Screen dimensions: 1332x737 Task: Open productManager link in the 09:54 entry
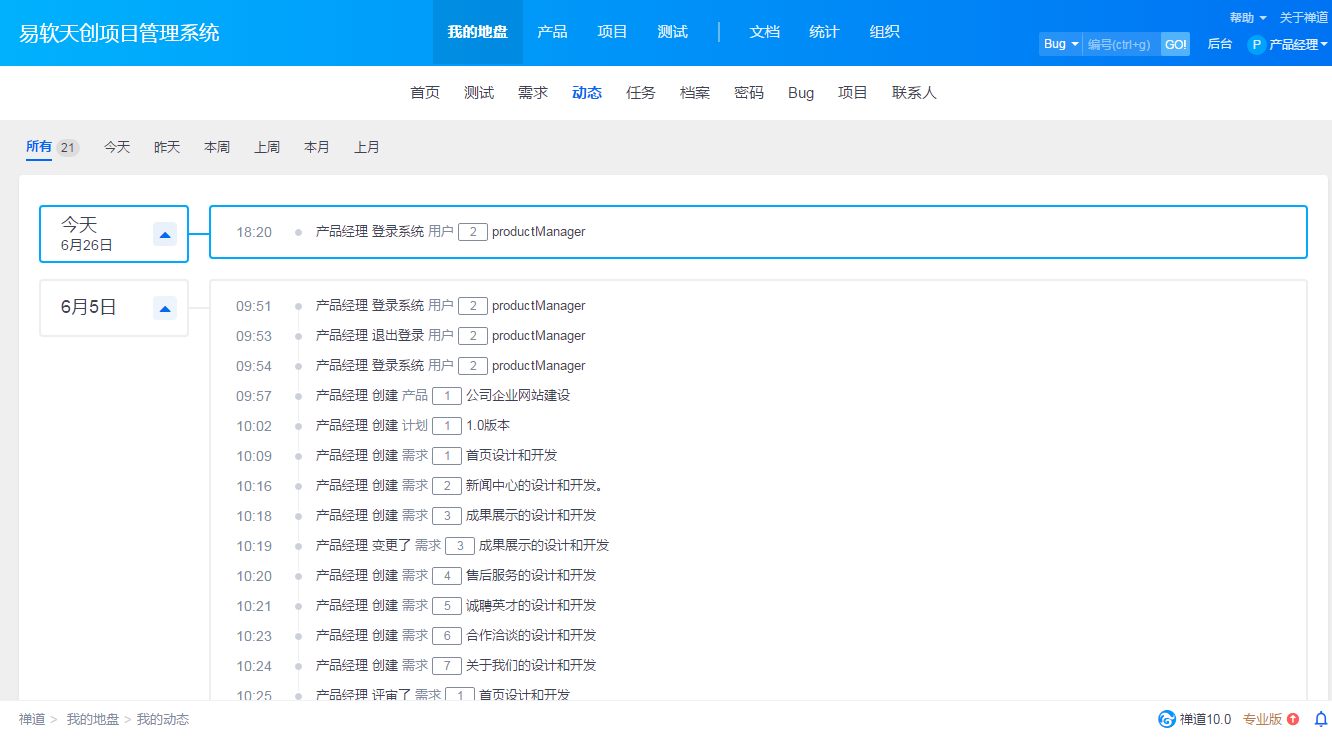pos(538,366)
